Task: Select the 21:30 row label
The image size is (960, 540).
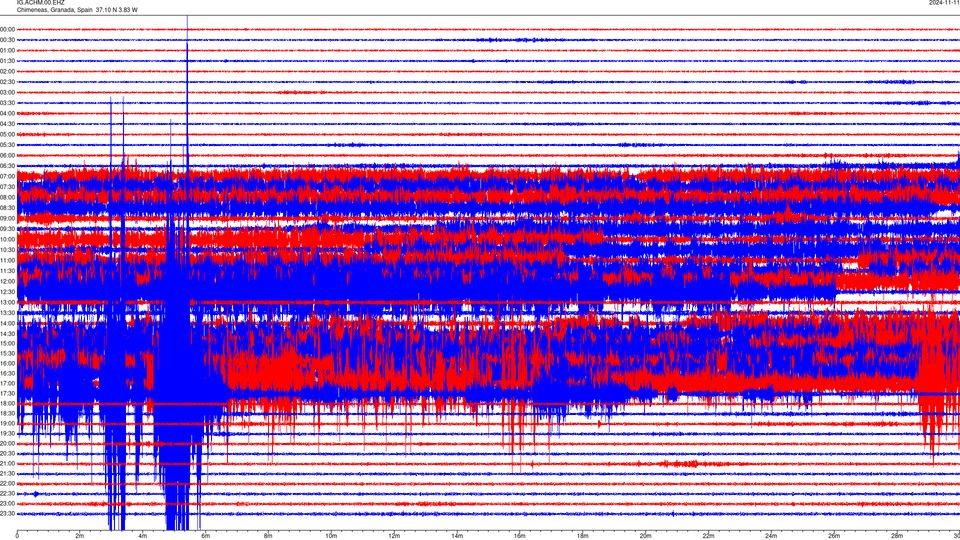Action: click(x=8, y=474)
